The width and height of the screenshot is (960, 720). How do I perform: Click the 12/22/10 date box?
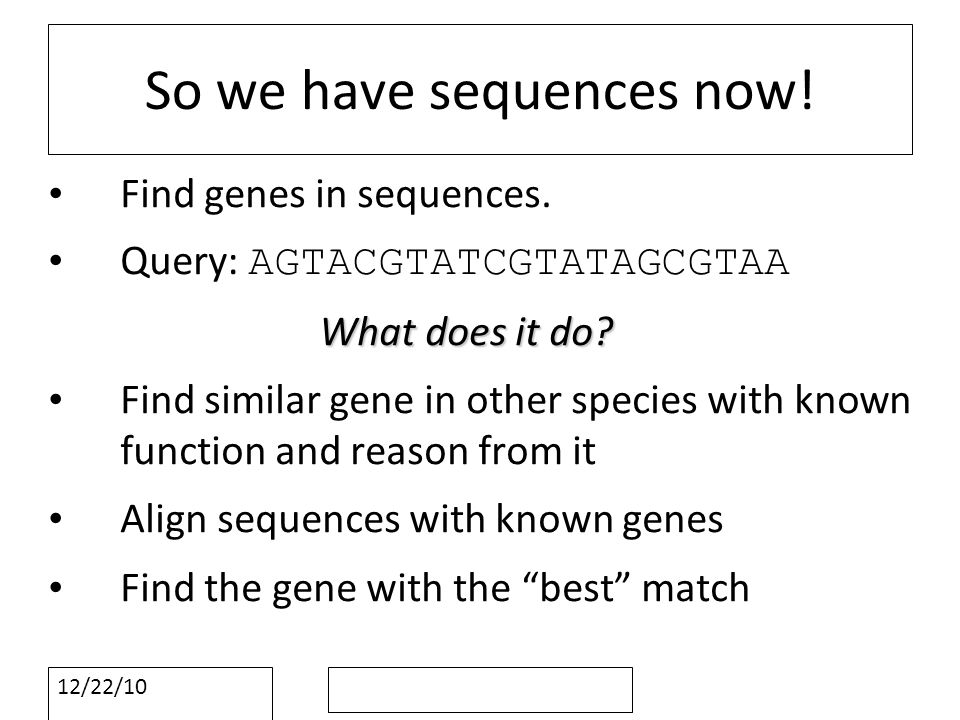click(x=160, y=694)
